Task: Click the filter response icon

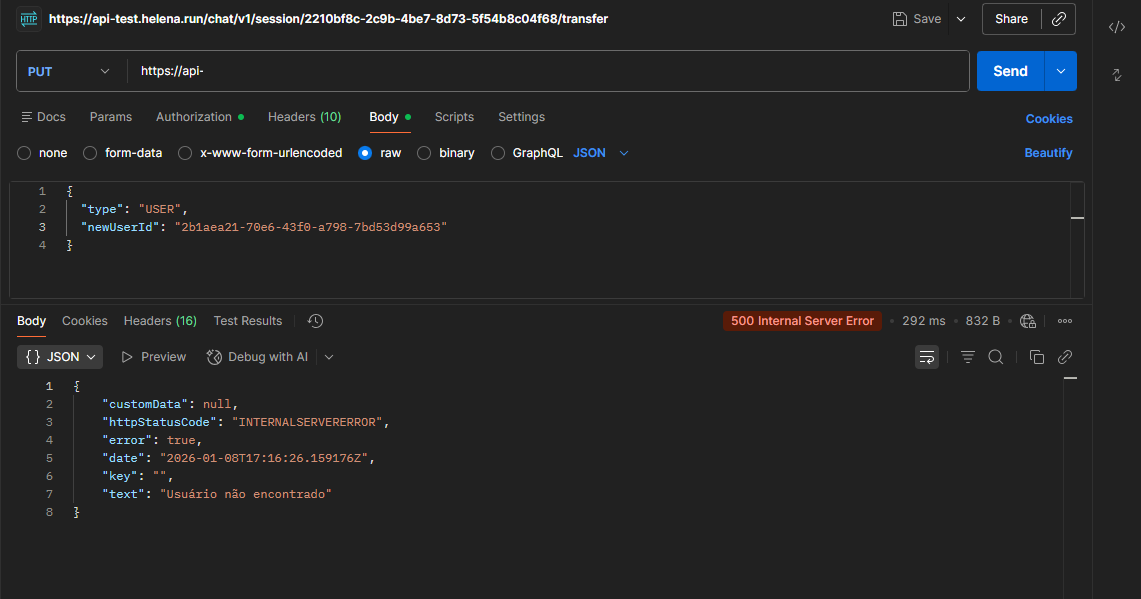Action: 967,357
